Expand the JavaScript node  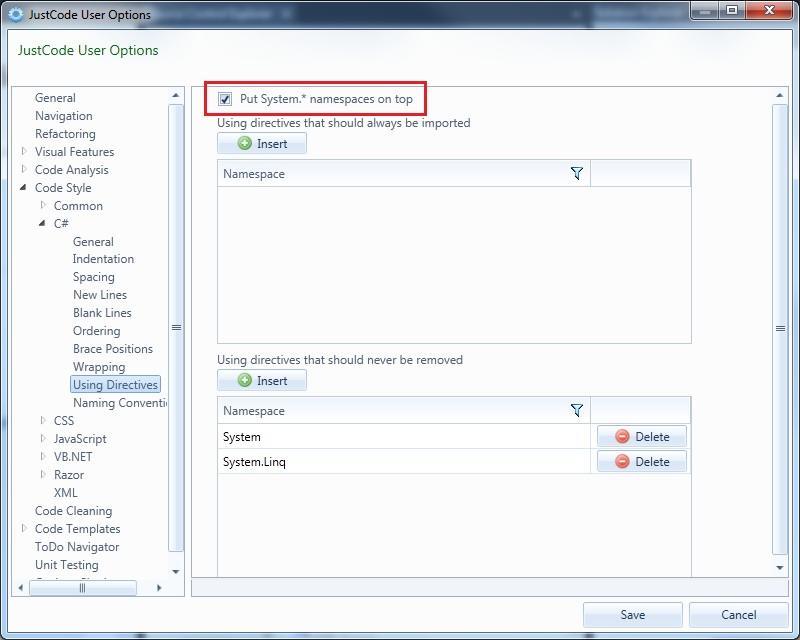point(43,438)
